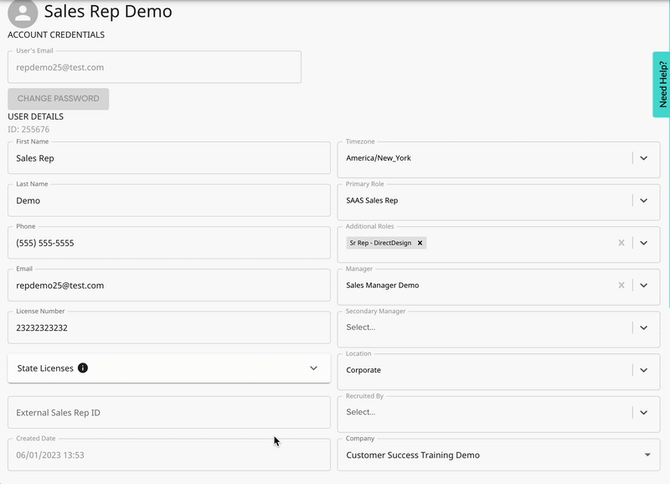Expand the State Licenses section

coord(313,368)
